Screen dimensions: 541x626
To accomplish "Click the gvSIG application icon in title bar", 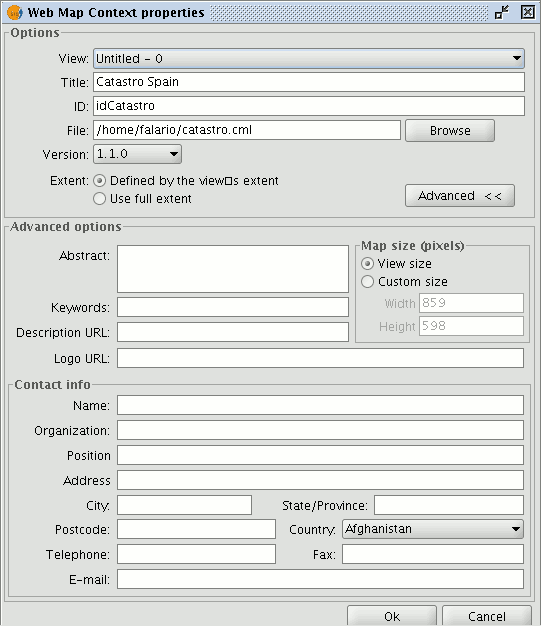I will tap(14, 12).
